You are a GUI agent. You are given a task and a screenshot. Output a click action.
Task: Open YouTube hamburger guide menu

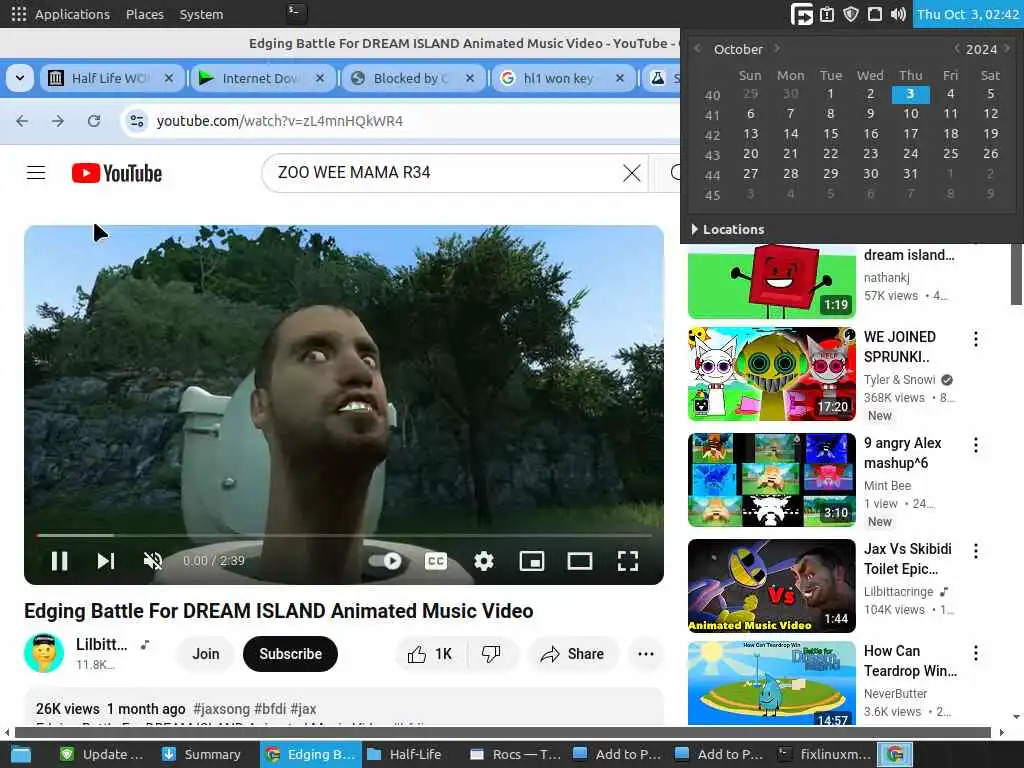pyautogui.click(x=36, y=173)
